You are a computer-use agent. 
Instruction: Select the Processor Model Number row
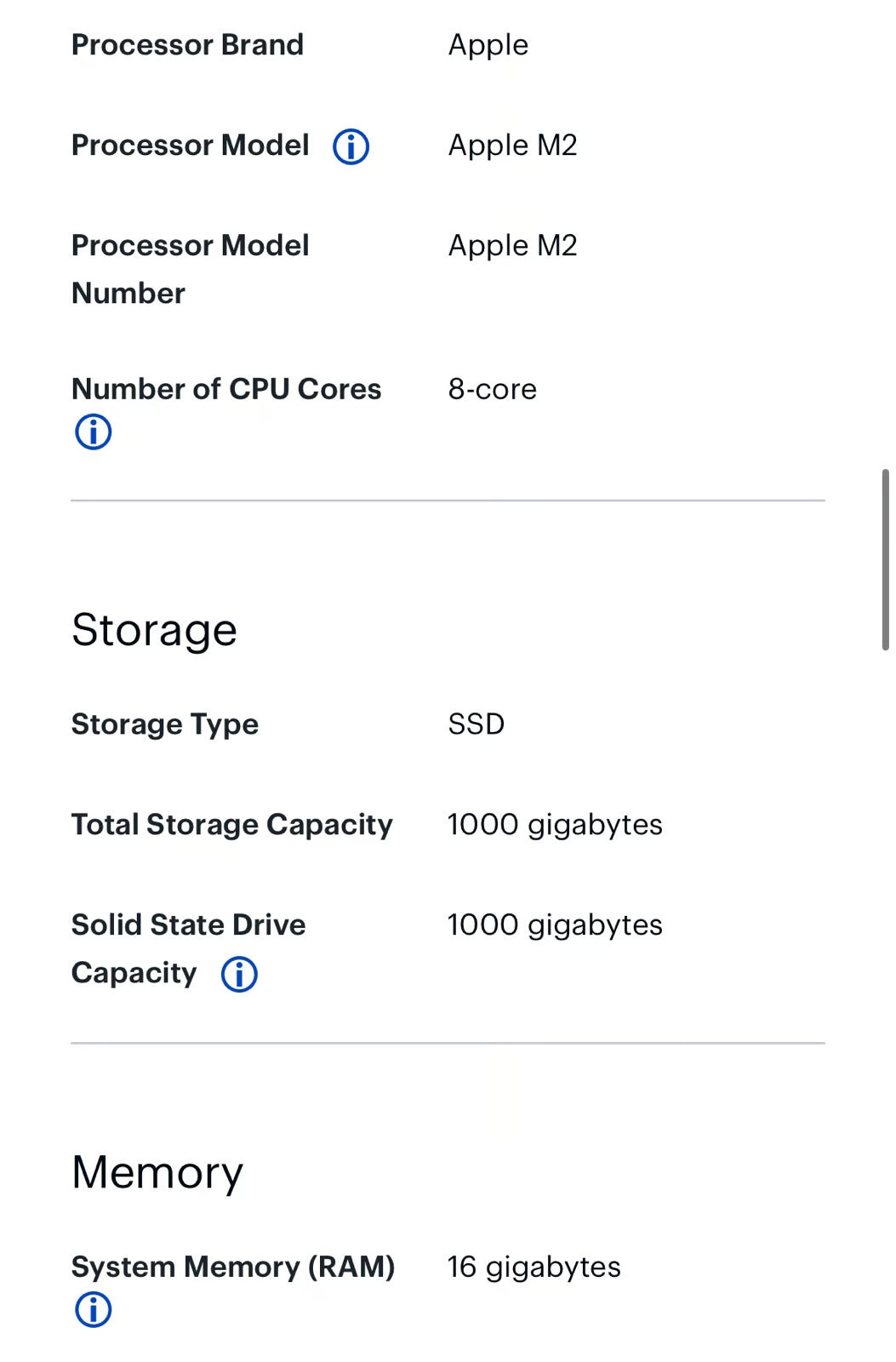[191, 268]
